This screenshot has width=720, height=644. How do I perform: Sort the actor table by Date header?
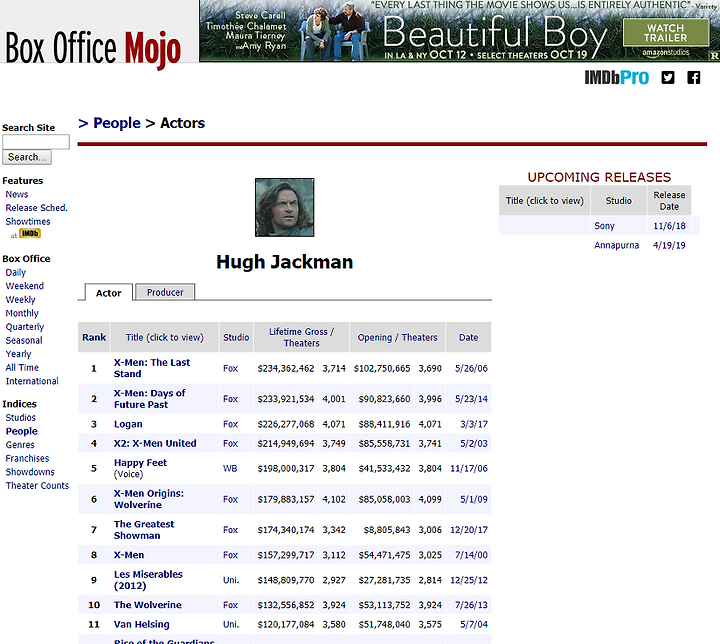coord(468,337)
